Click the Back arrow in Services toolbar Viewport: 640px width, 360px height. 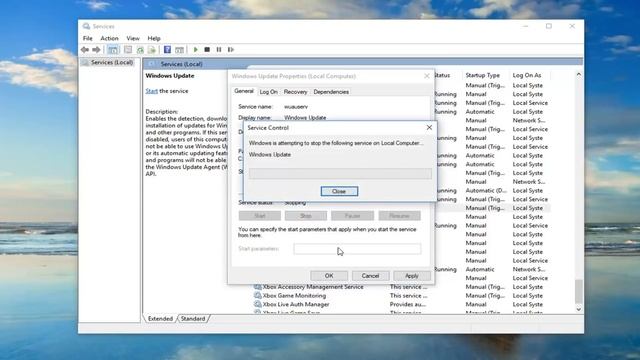coord(84,49)
